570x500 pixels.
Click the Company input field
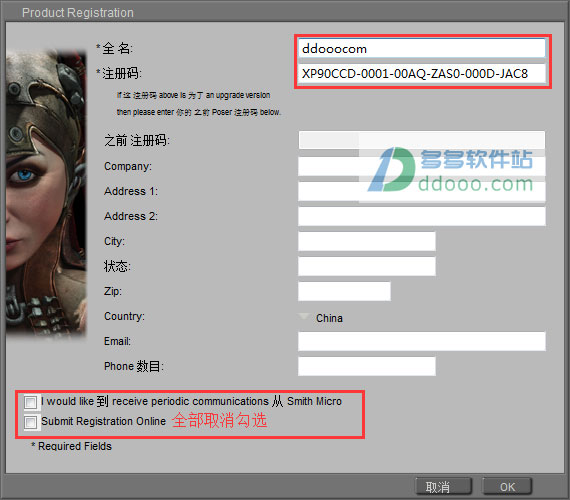(422, 166)
